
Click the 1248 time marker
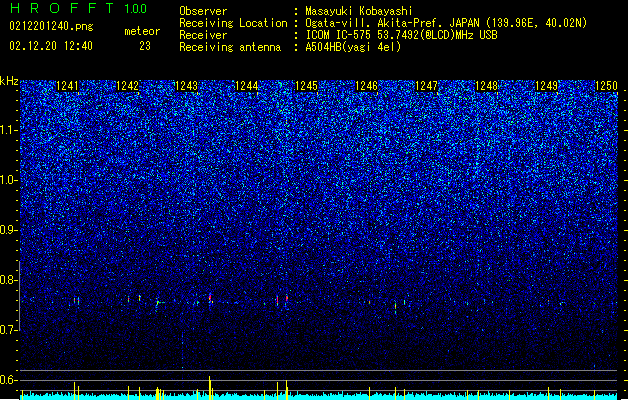pos(486,86)
